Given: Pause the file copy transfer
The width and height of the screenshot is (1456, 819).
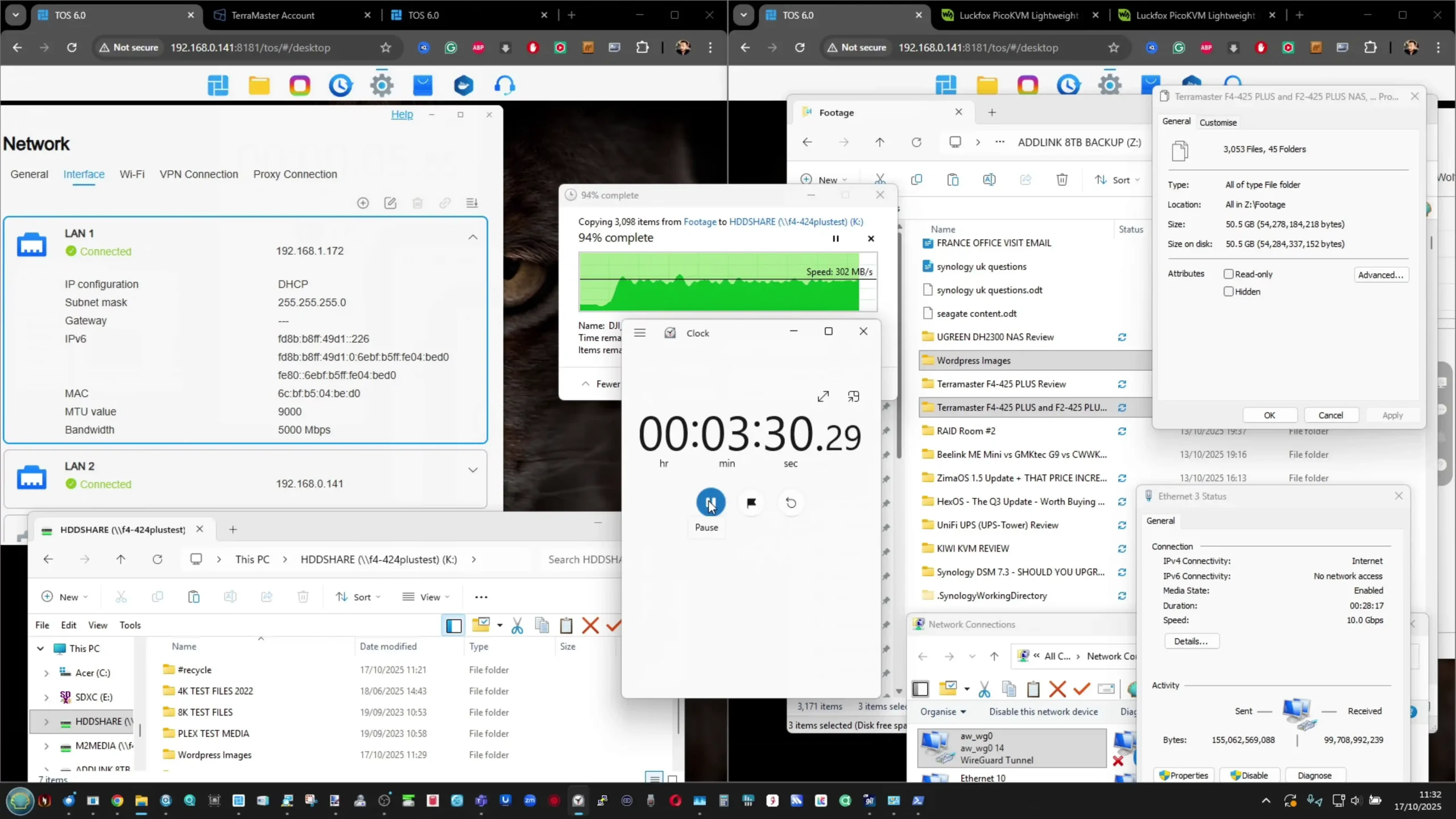Looking at the screenshot, I should click(835, 239).
